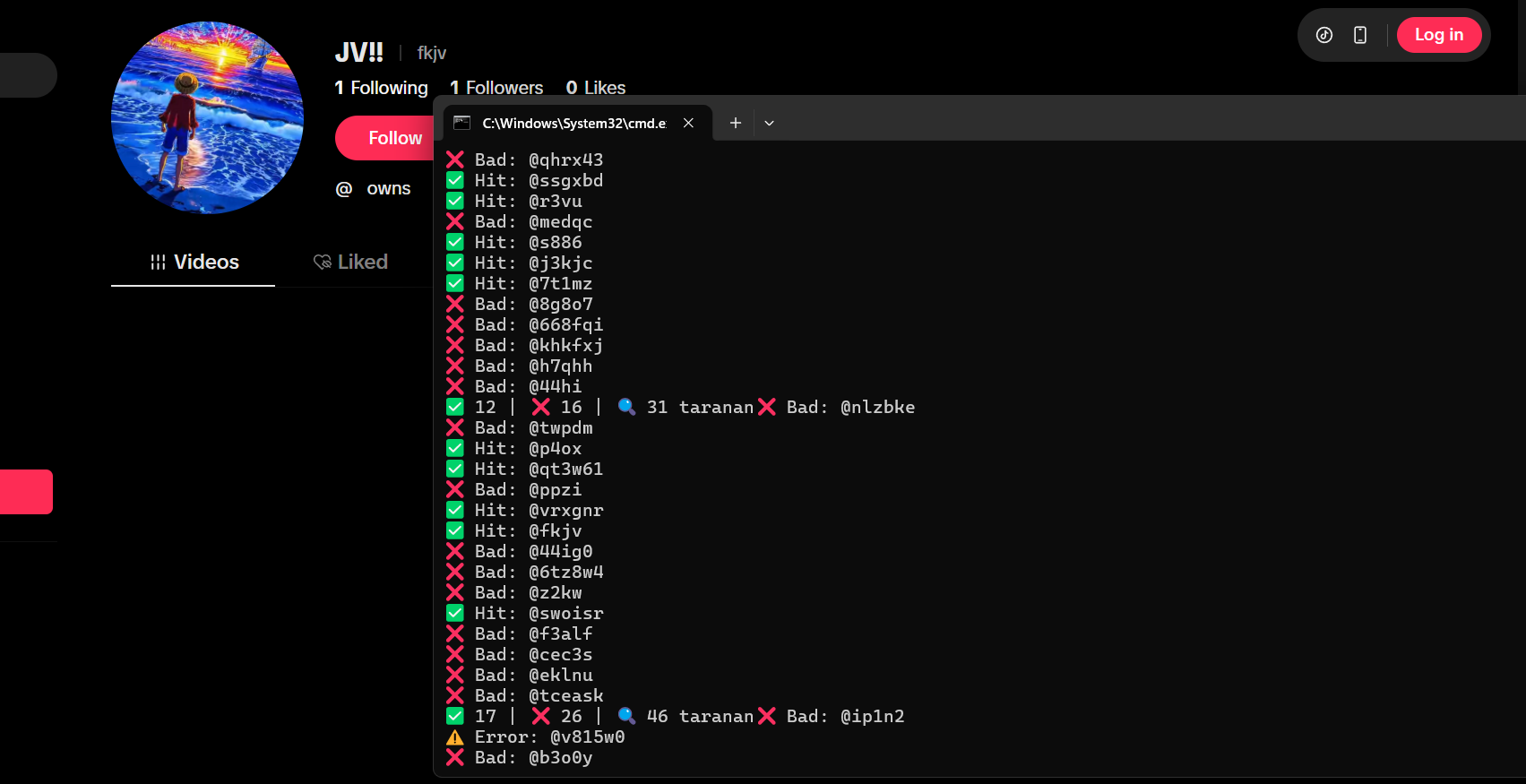Screen dimensions: 1526x784
Task: Click the 'Bad: @z2kw' line
Action: (514, 592)
